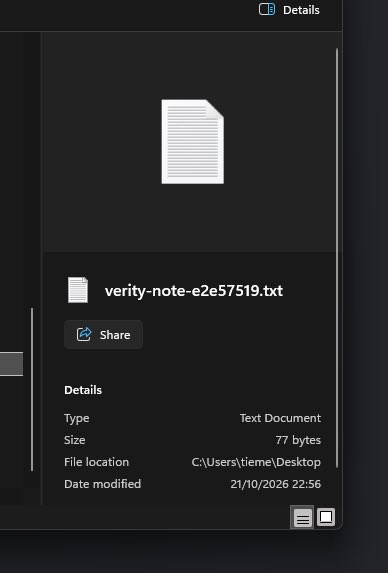This screenshot has width=388, height=573.
Task: Click the 'Text Document' type value
Action: tap(280, 418)
